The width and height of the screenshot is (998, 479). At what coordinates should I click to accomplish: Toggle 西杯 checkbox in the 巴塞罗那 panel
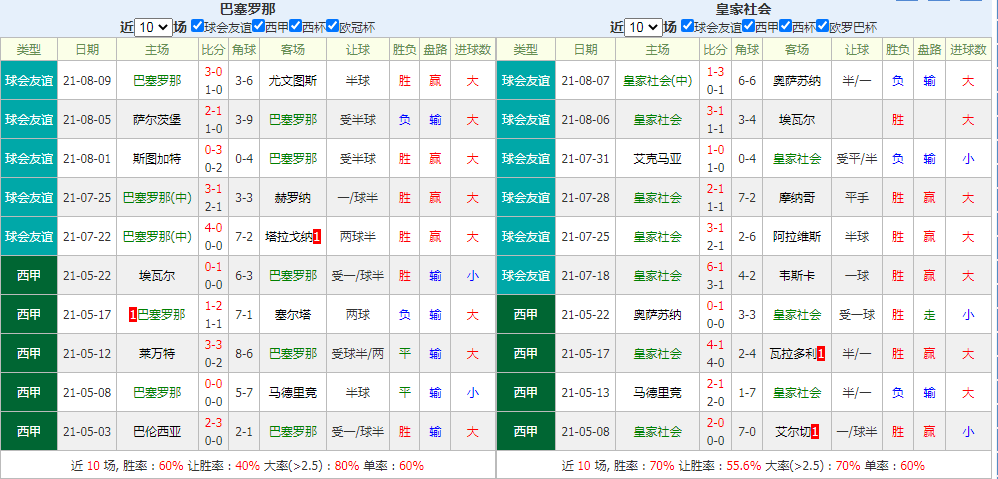click(295, 26)
